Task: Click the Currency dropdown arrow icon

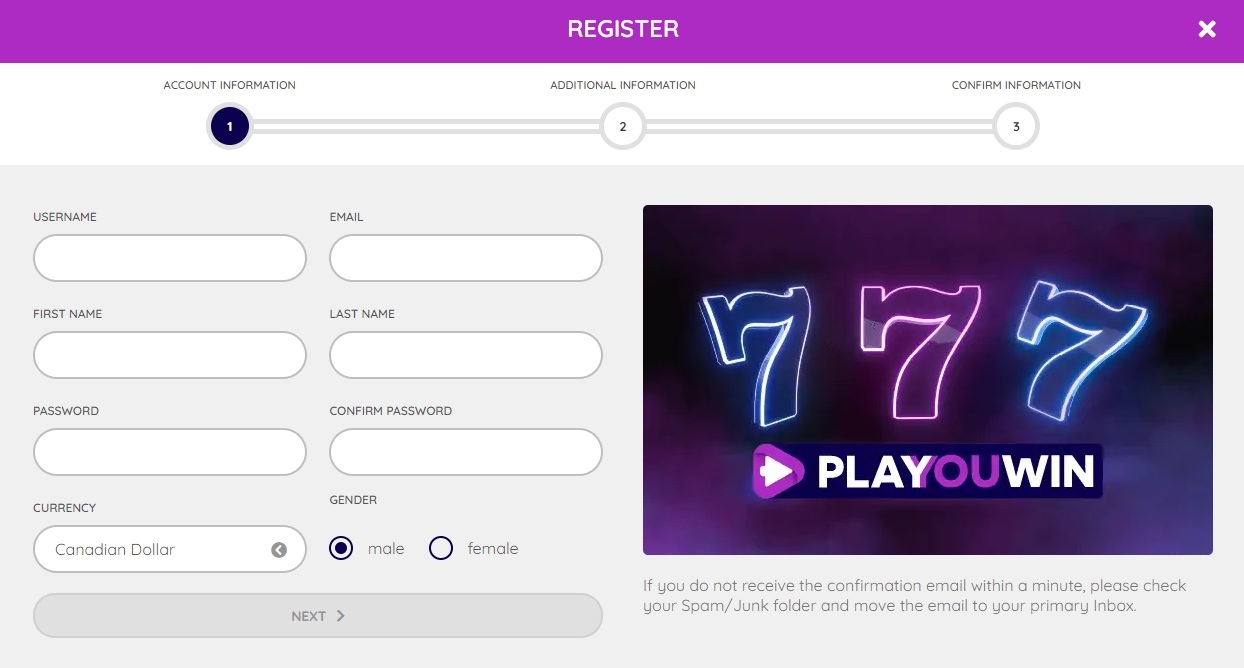Action: (279, 550)
